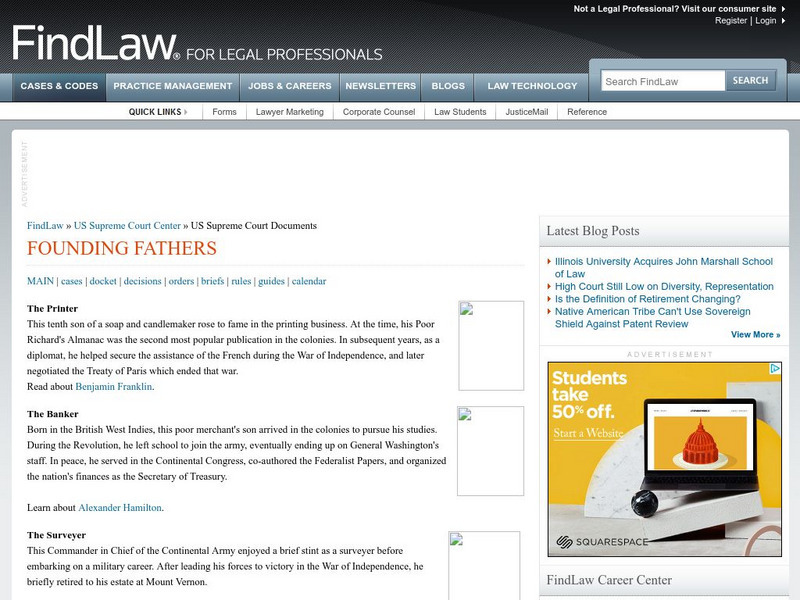The width and height of the screenshot is (800, 600).
Task: Click the broken image beside The Surveyer
Action: coord(484,565)
